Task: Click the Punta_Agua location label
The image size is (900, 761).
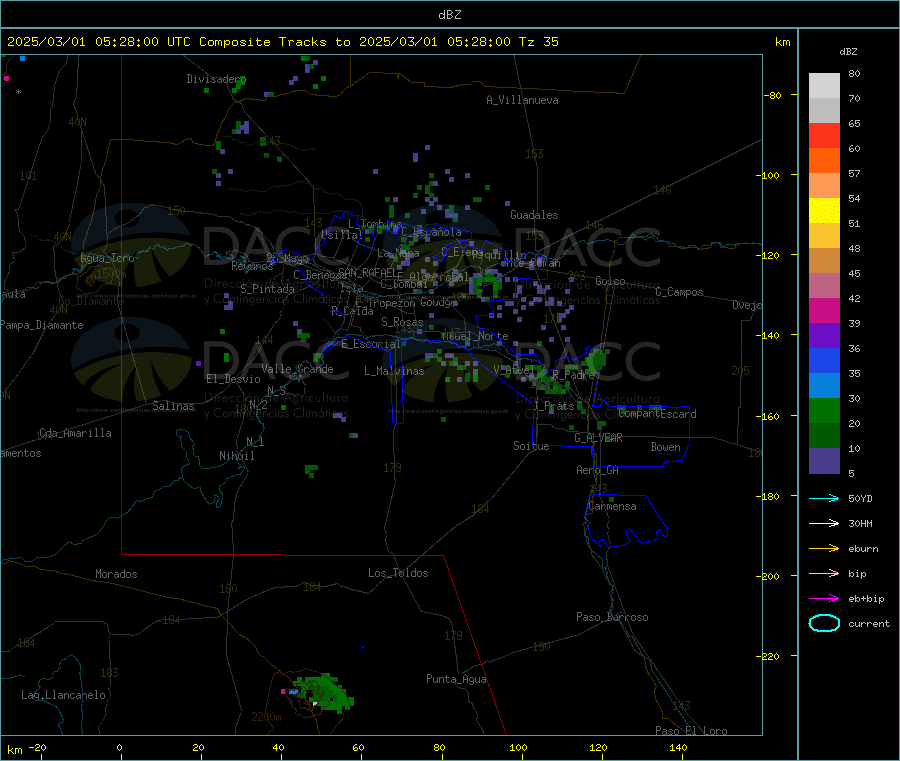Action: [456, 679]
